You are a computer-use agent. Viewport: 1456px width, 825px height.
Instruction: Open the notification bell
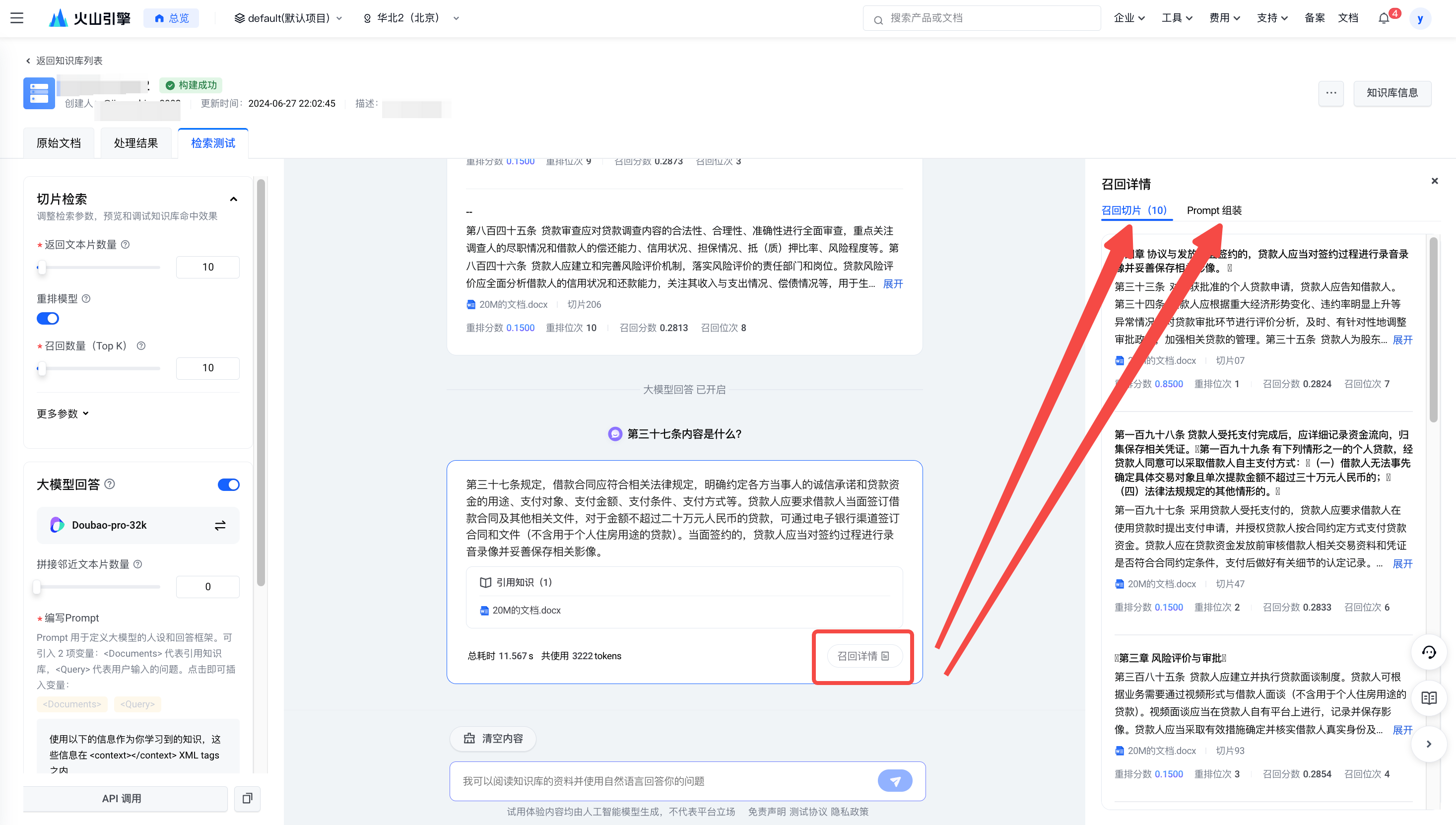(x=1384, y=18)
